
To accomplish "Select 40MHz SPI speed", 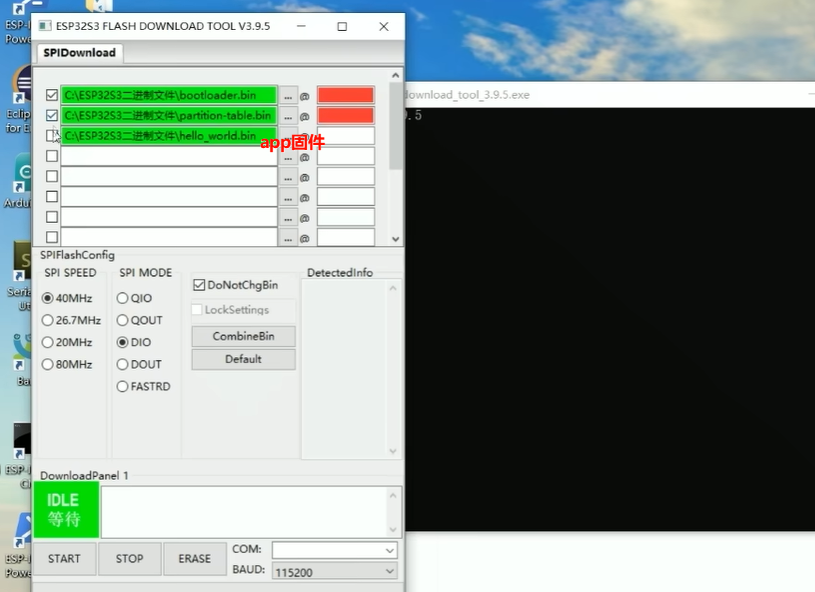I will click(47, 298).
